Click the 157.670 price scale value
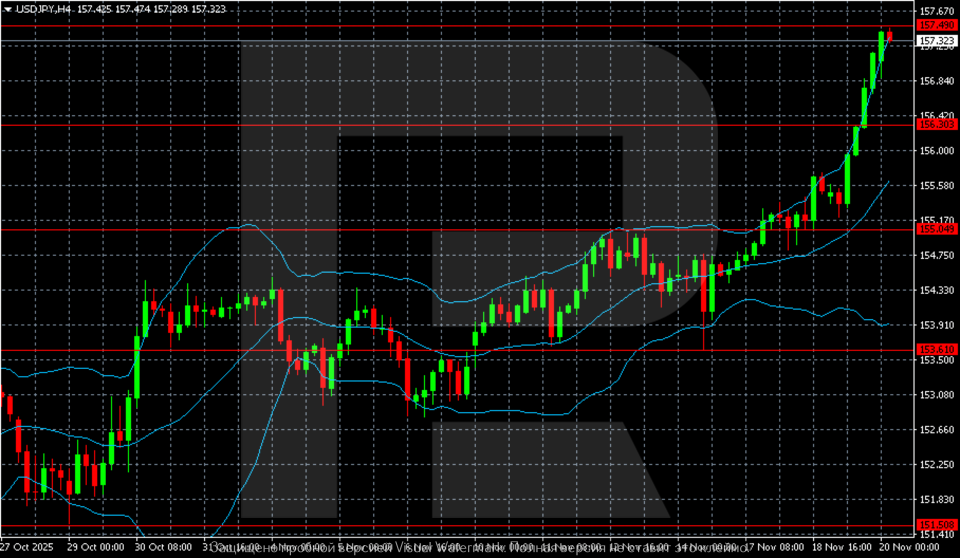 coord(936,10)
